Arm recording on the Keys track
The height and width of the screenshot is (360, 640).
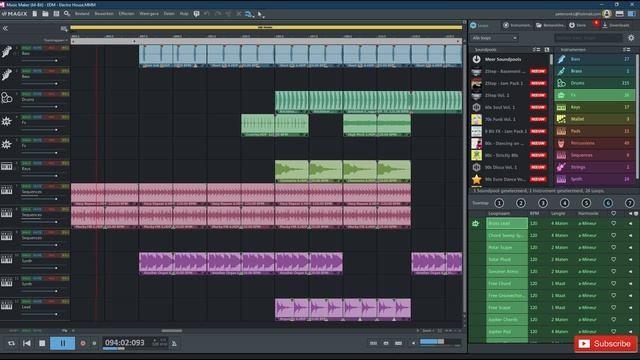(51, 163)
